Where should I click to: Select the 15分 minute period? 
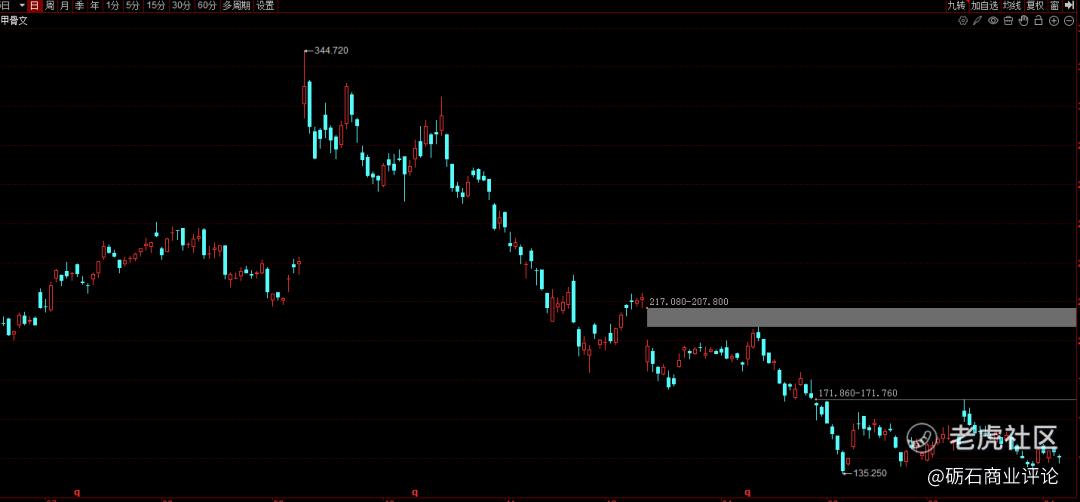tap(156, 6)
